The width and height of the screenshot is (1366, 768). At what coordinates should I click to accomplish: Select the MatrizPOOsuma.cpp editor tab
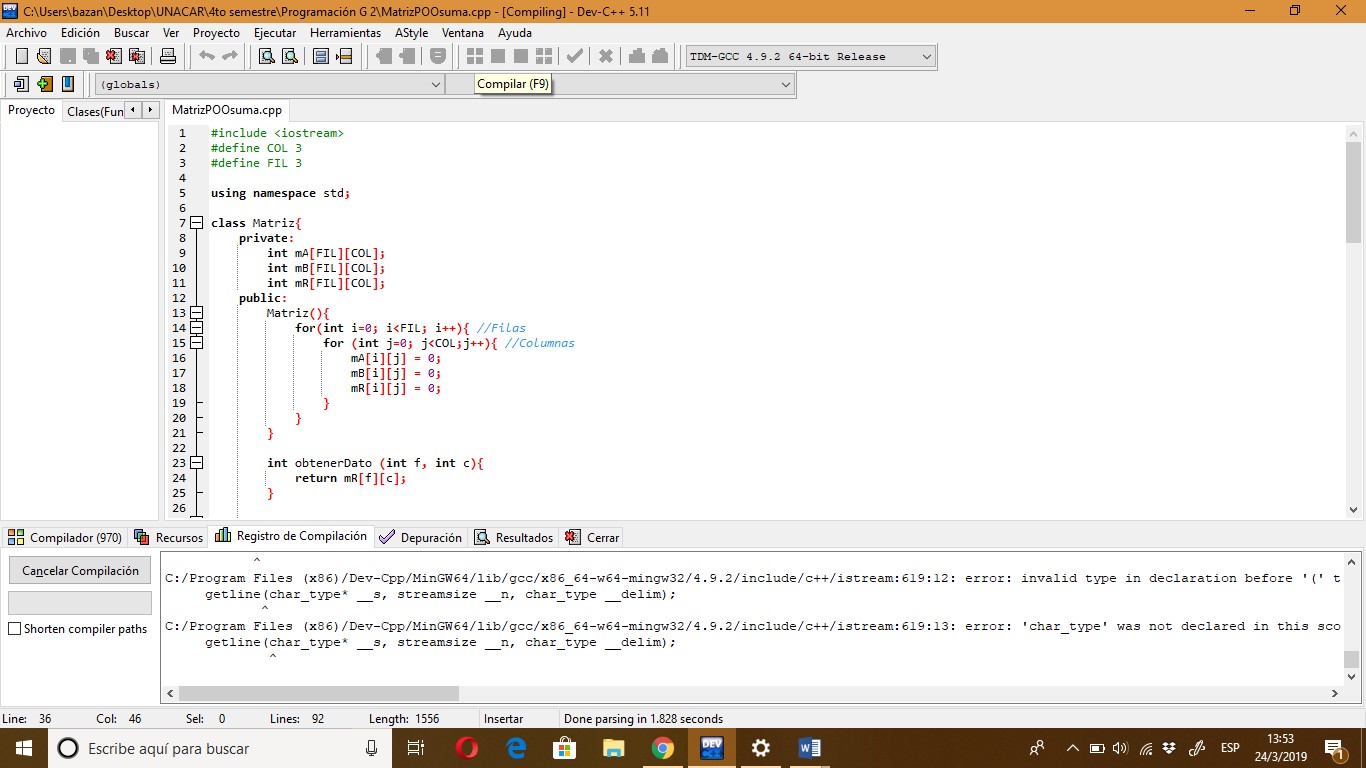click(x=227, y=111)
